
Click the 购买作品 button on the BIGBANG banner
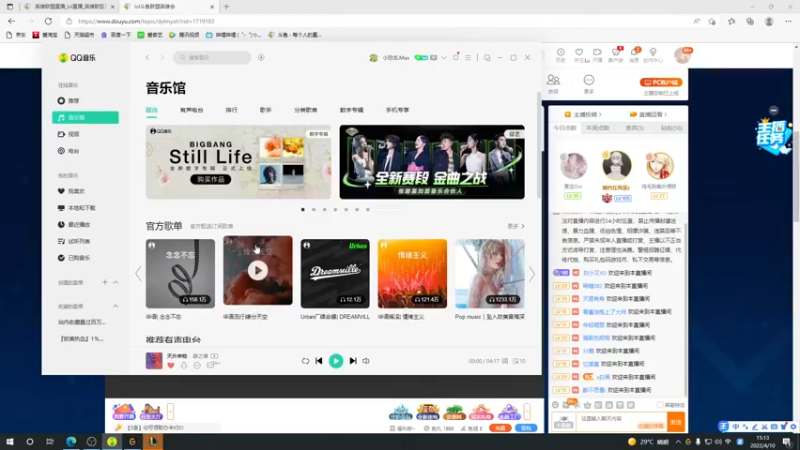pos(211,180)
